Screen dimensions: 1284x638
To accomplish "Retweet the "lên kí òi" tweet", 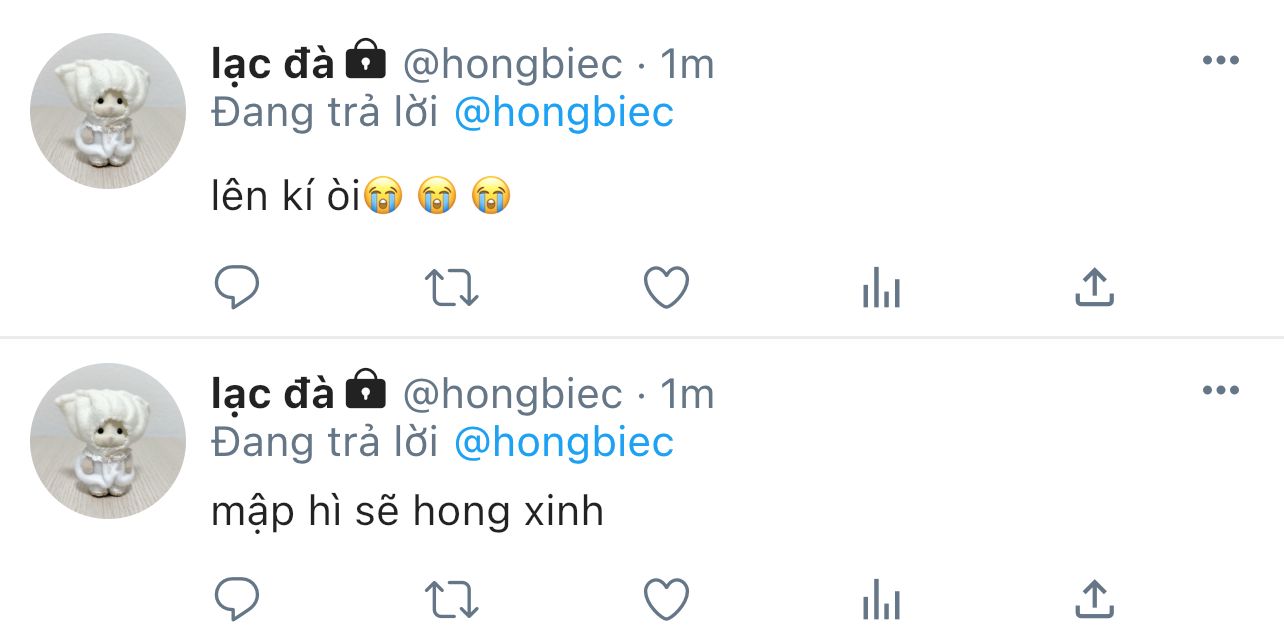I will click(x=452, y=289).
